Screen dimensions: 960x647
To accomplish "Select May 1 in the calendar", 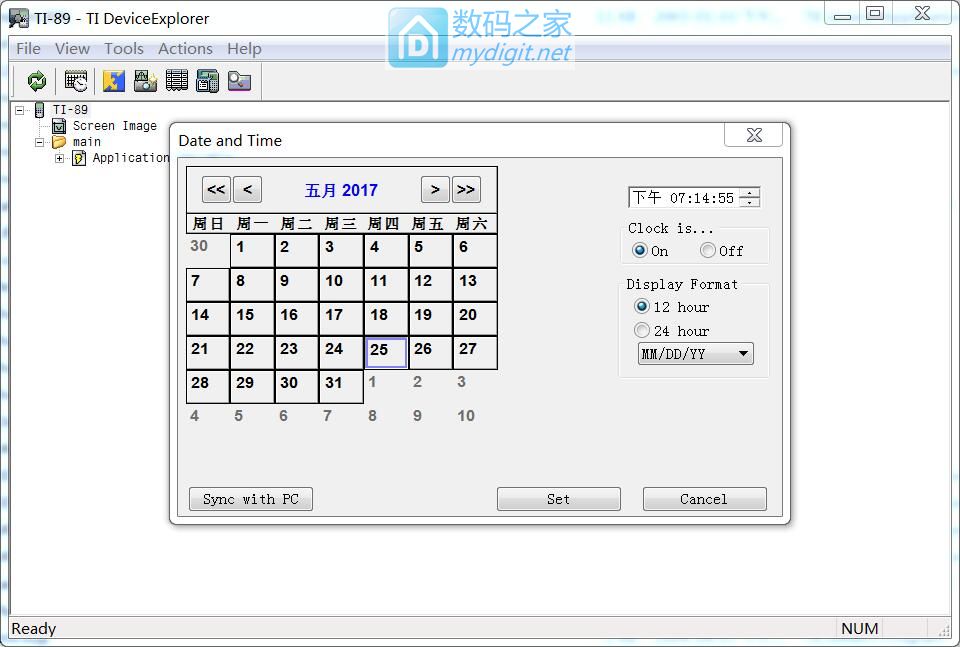I will (252, 250).
